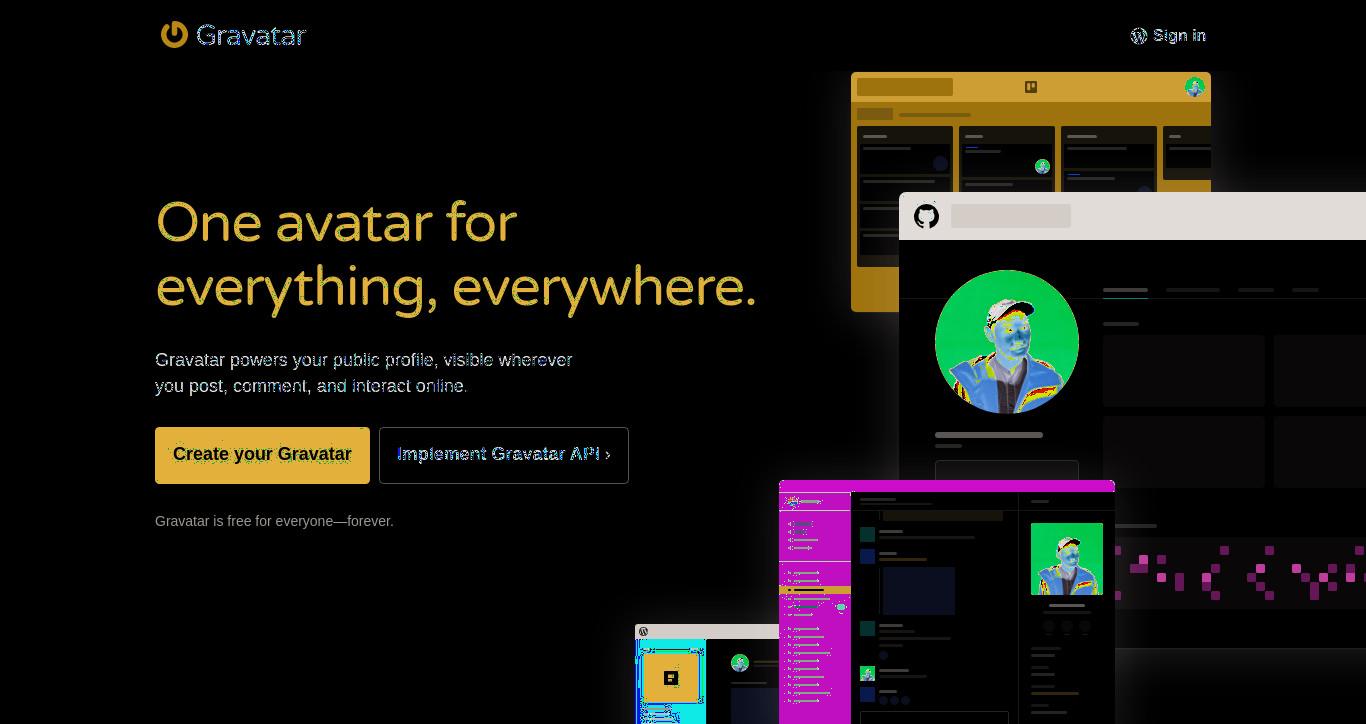Open Implement Gravatar API link

[x=504, y=455]
